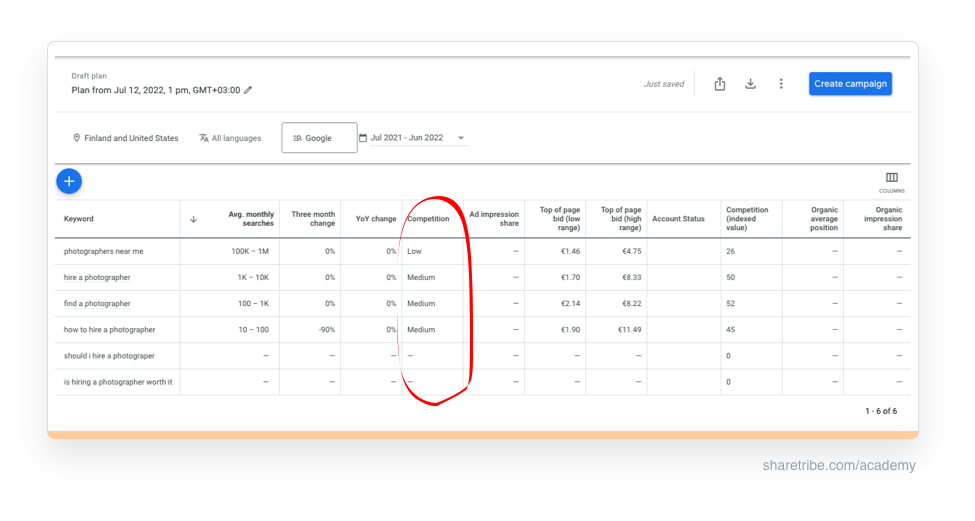The image size is (975, 521).
Task: Click the 100K – 1M searches cell
Action: (250, 252)
